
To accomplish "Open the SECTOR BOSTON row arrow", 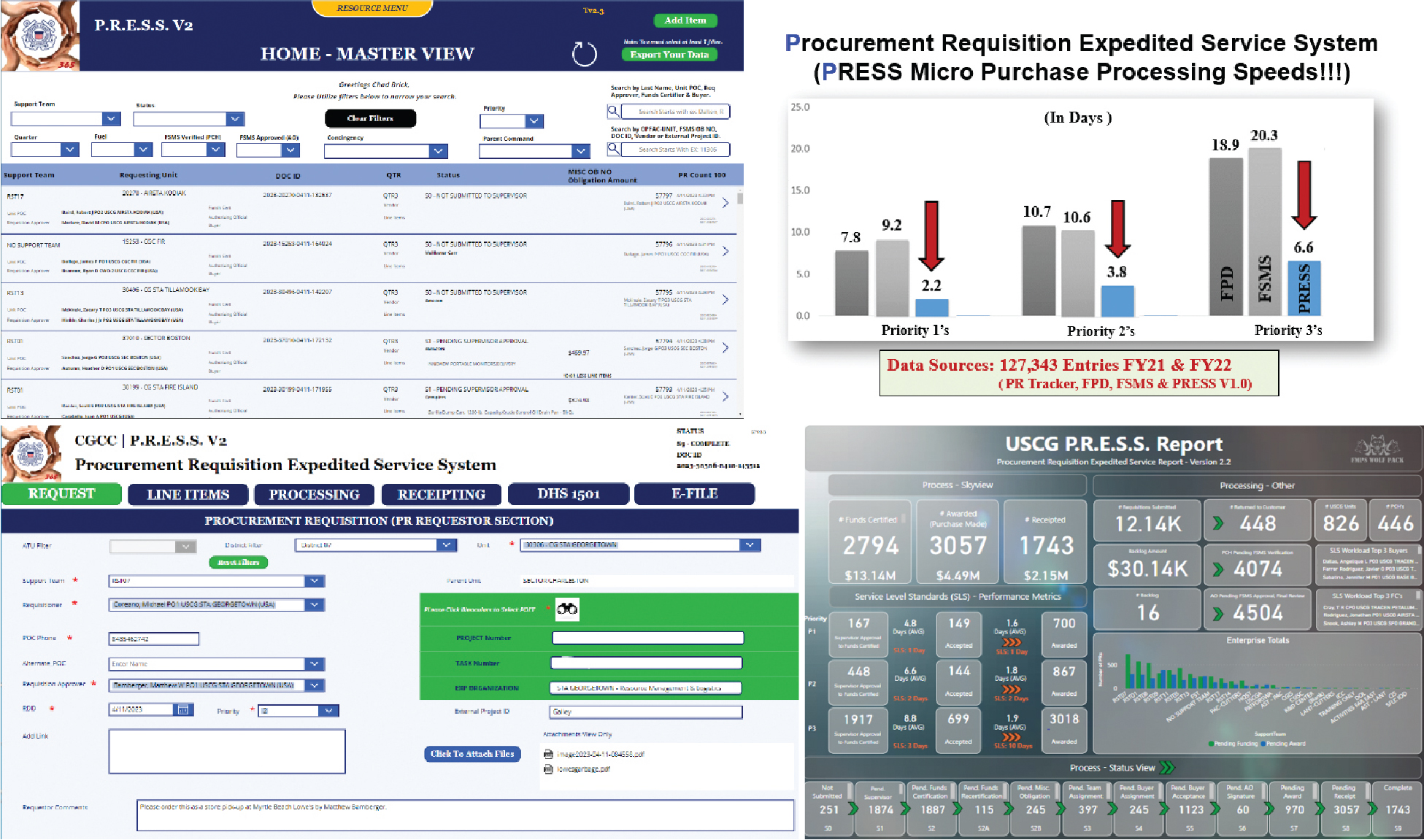I will coord(725,348).
